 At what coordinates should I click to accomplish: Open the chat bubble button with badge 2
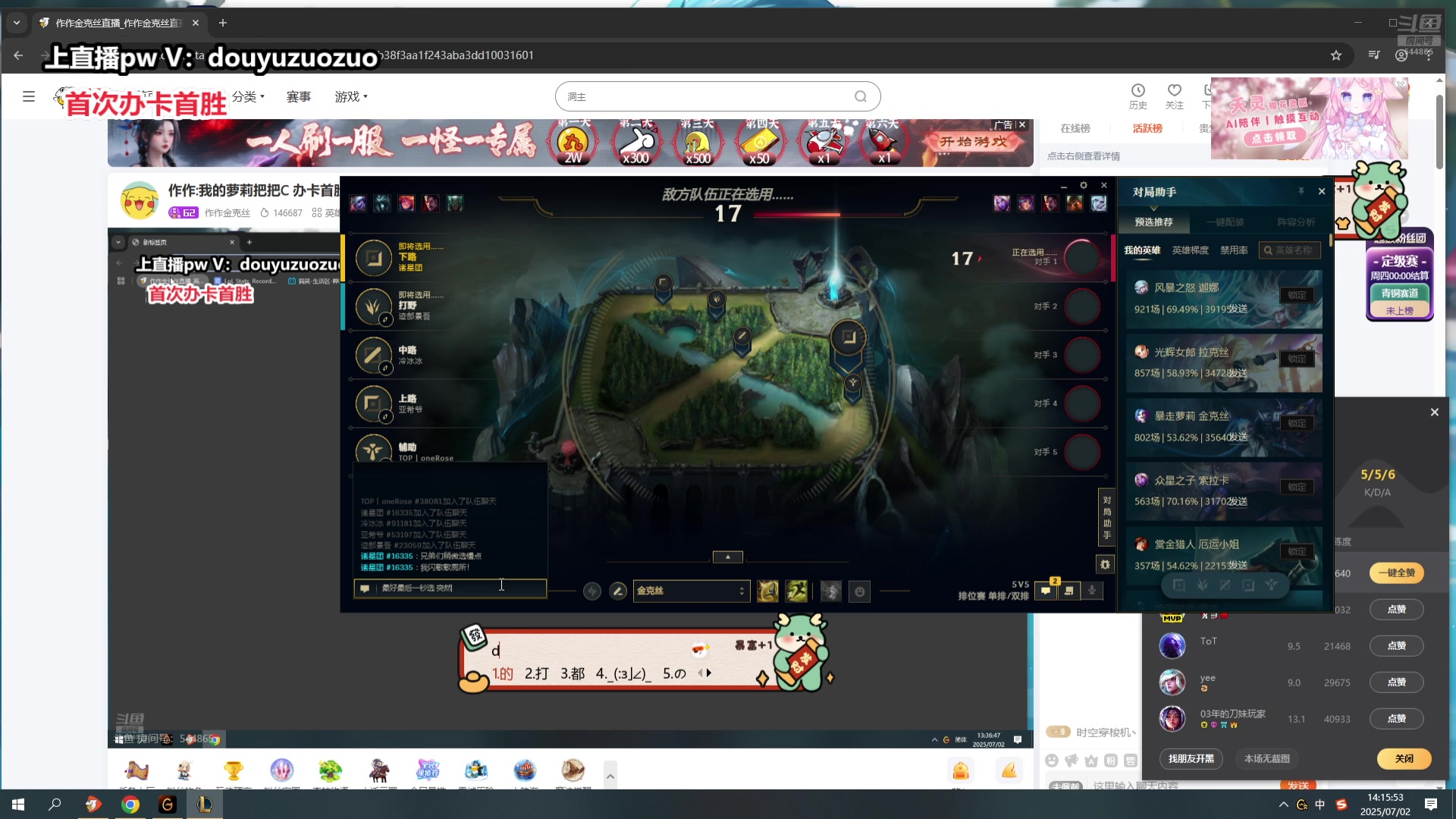click(x=1046, y=590)
